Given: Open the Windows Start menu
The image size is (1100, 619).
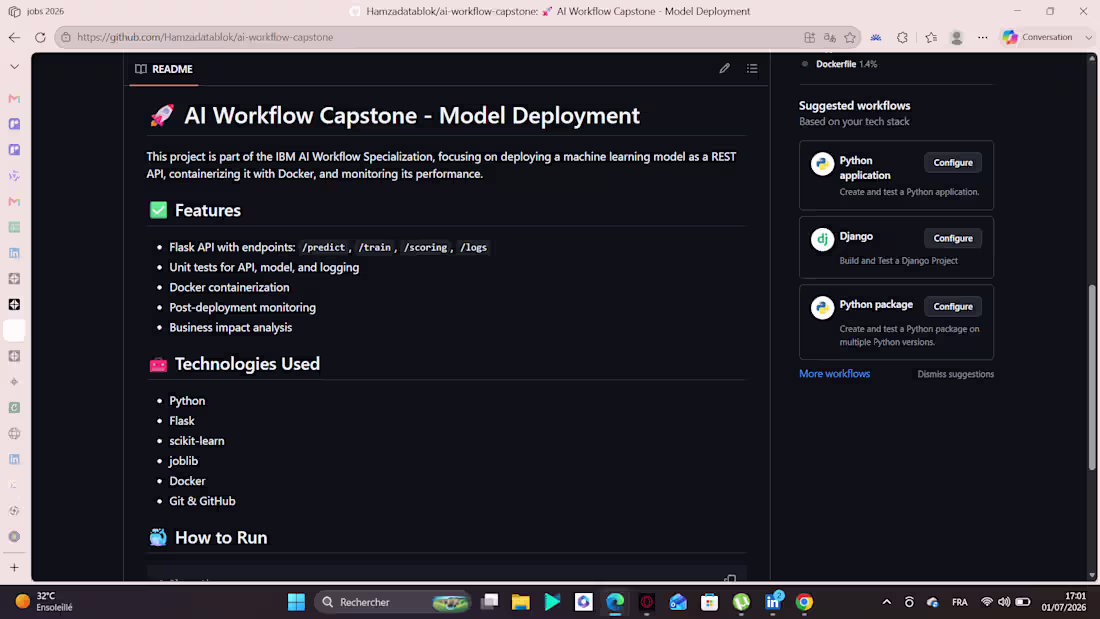Looking at the screenshot, I should [296, 602].
